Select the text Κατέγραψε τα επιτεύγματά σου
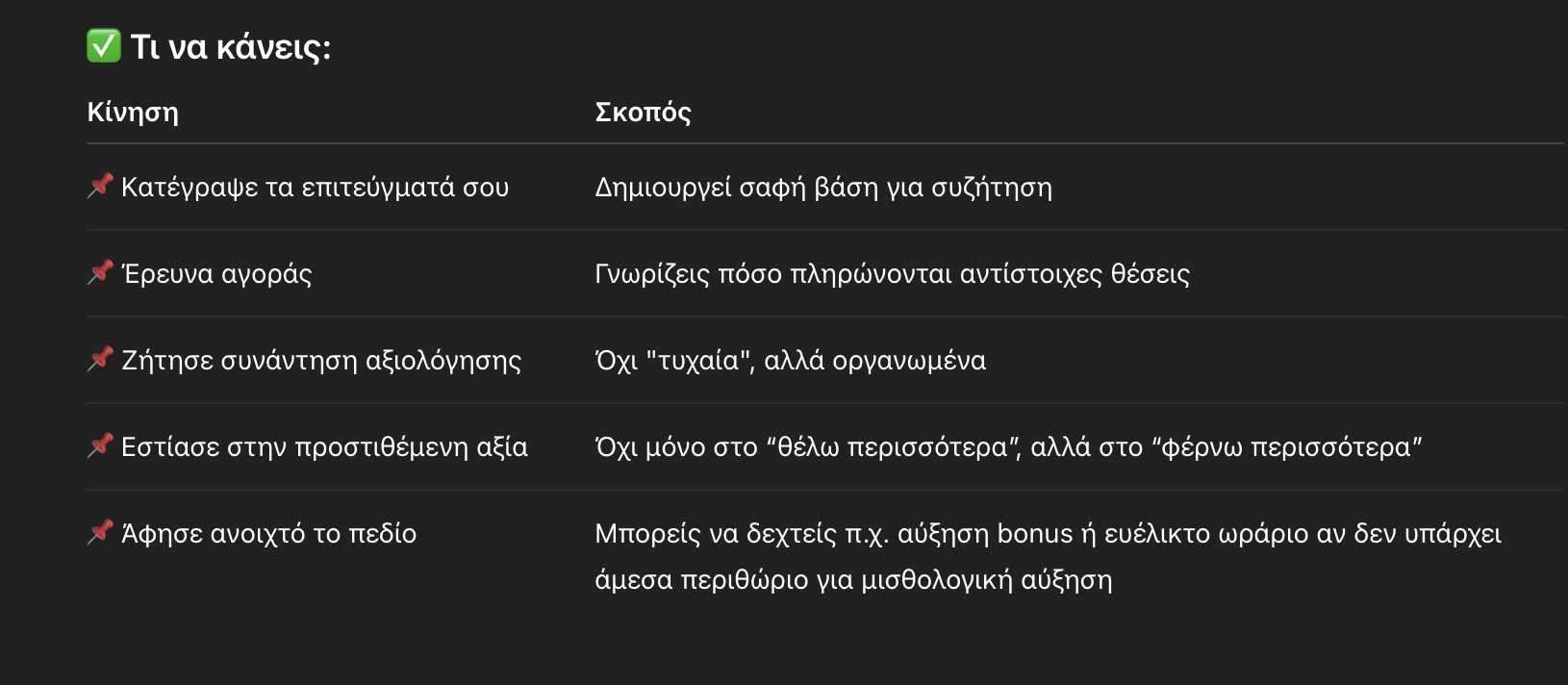The width and height of the screenshot is (1568, 685). pos(315,187)
